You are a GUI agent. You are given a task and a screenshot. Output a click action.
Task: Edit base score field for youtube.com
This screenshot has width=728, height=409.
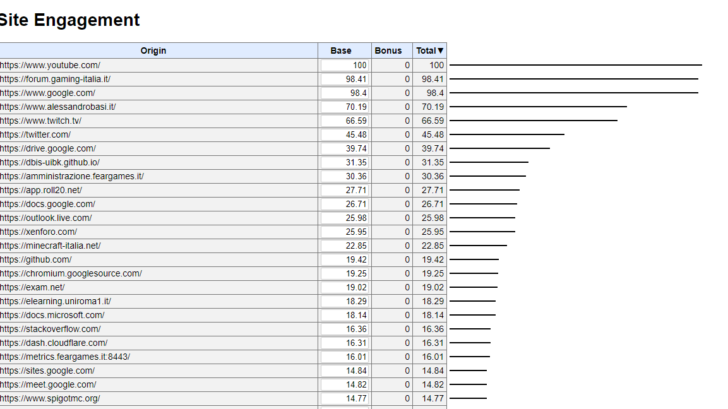tap(344, 65)
